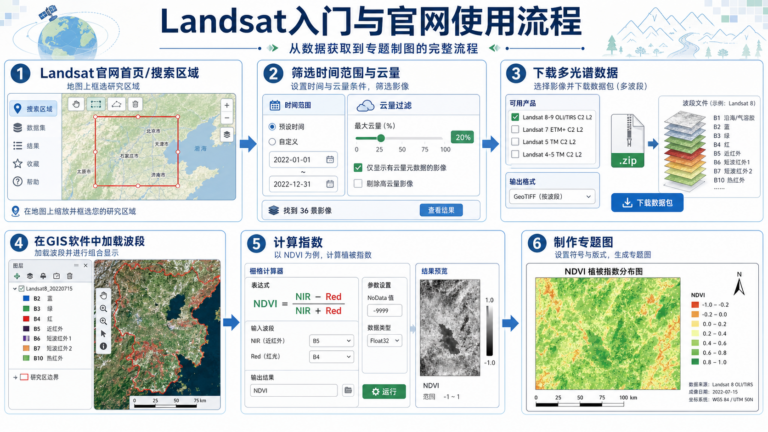This screenshot has height=432, width=768.
Task: Click the snapshot icon in the 图层 toolbar
Action: 56,276
